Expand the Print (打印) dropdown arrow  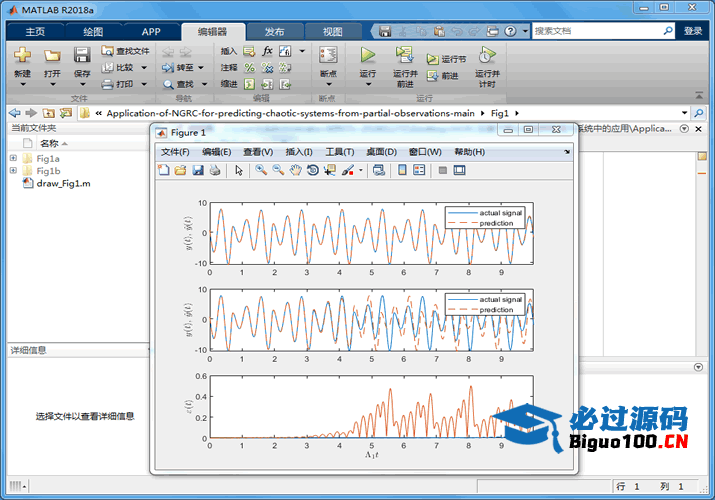point(144,84)
